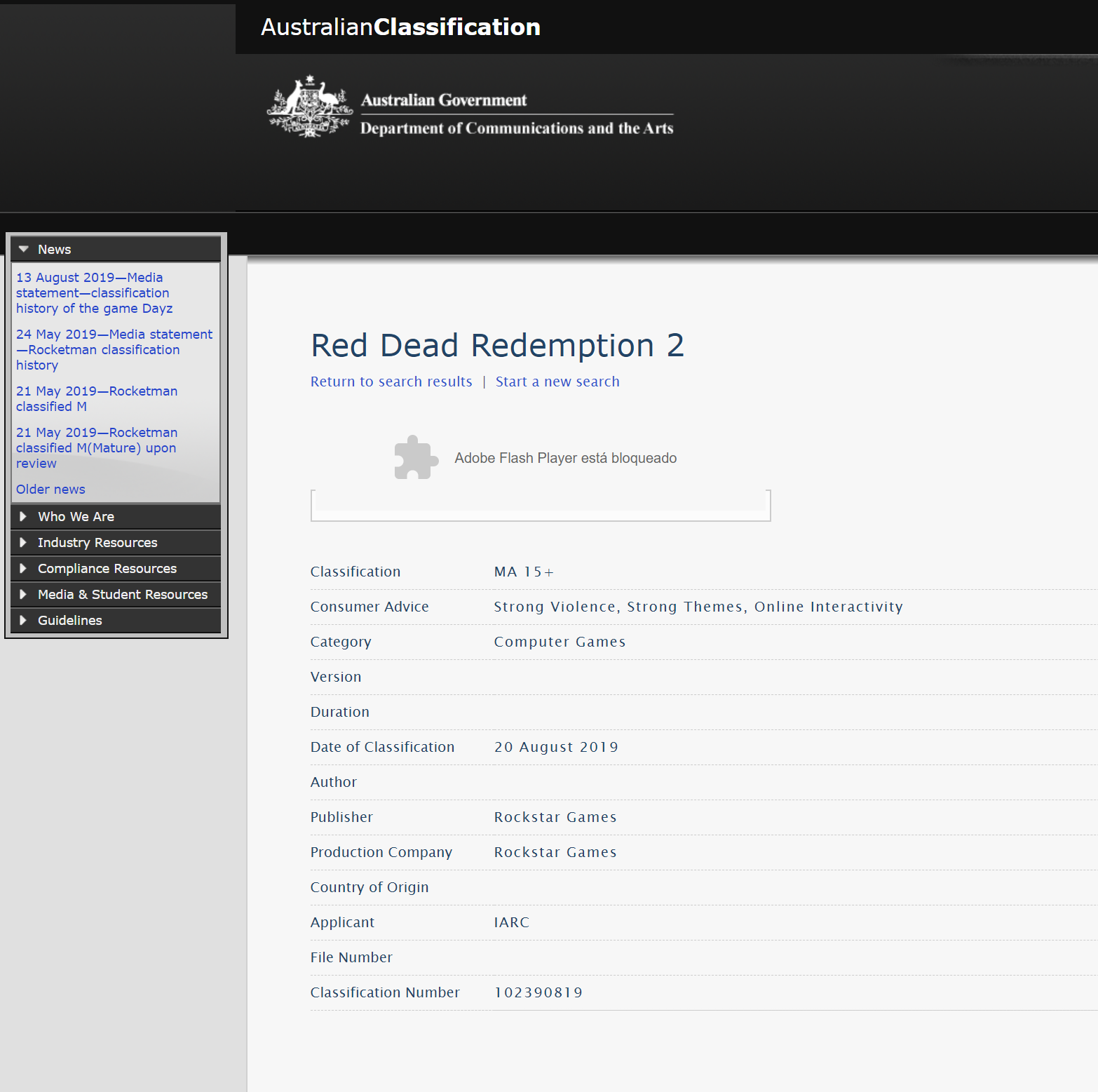Open the Guidelines menu item

[x=69, y=621]
